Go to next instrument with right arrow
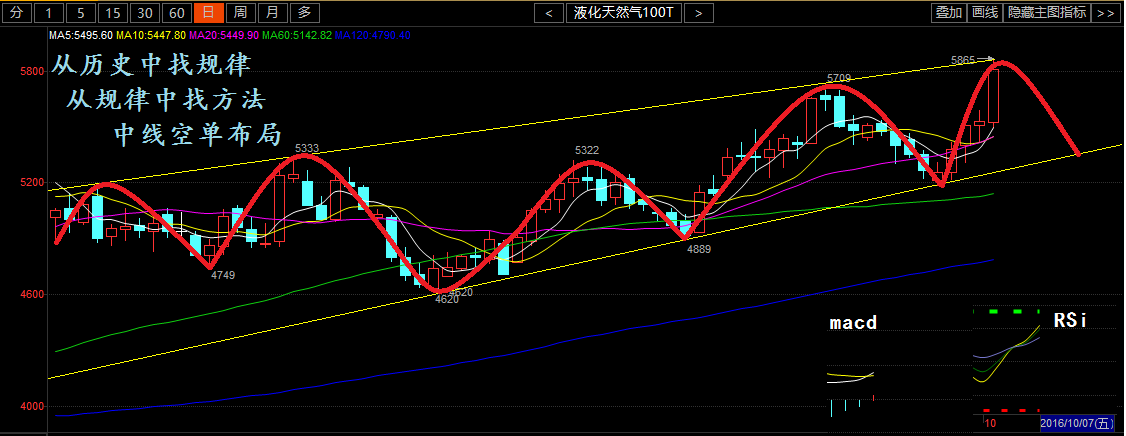 click(699, 13)
